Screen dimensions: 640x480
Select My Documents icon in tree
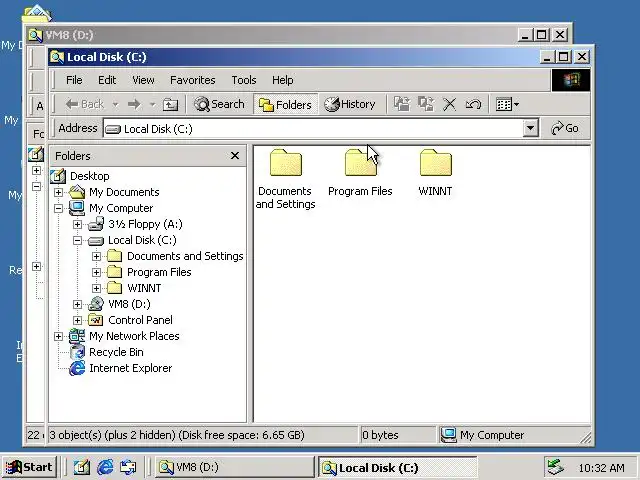77,192
